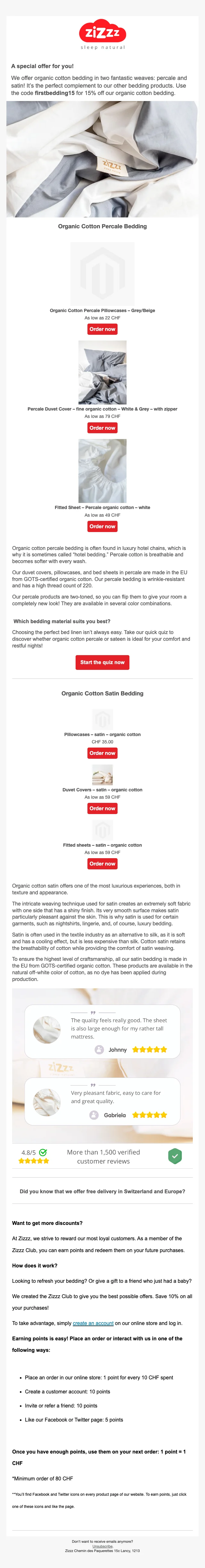This screenshot has width=205, height=1568.
Task: Click the Zizzz sleep natural logo
Action: click(x=102, y=35)
